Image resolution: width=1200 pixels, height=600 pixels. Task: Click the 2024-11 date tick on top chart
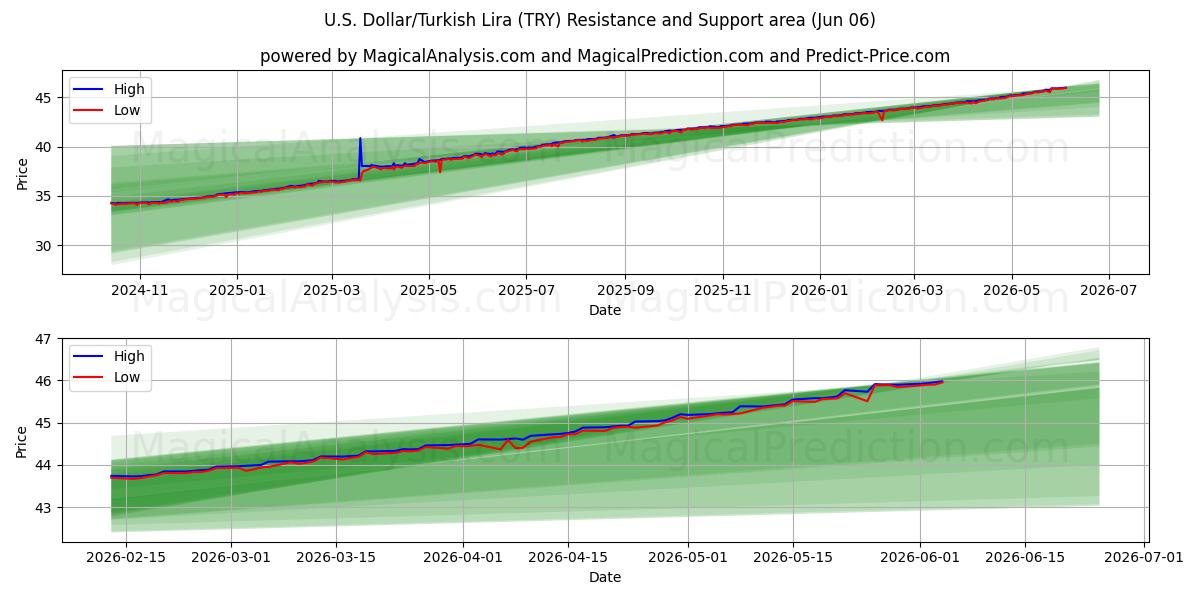pos(139,289)
